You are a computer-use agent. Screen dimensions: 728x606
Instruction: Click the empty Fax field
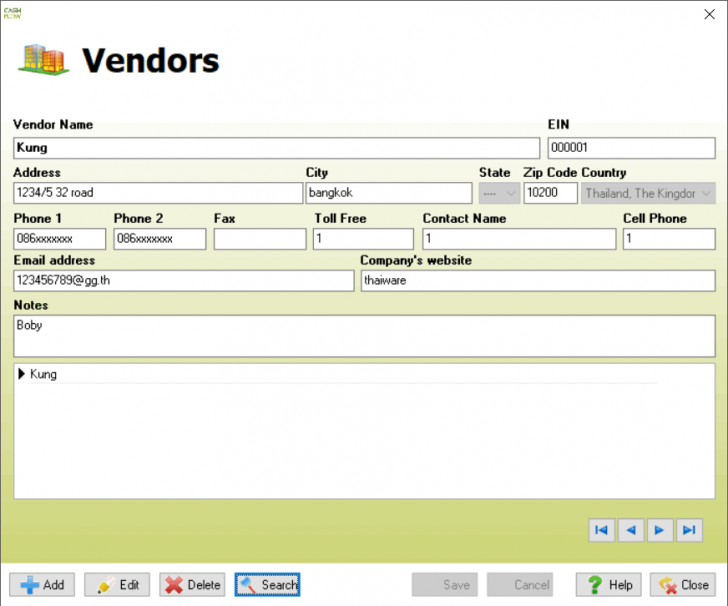[x=260, y=239]
